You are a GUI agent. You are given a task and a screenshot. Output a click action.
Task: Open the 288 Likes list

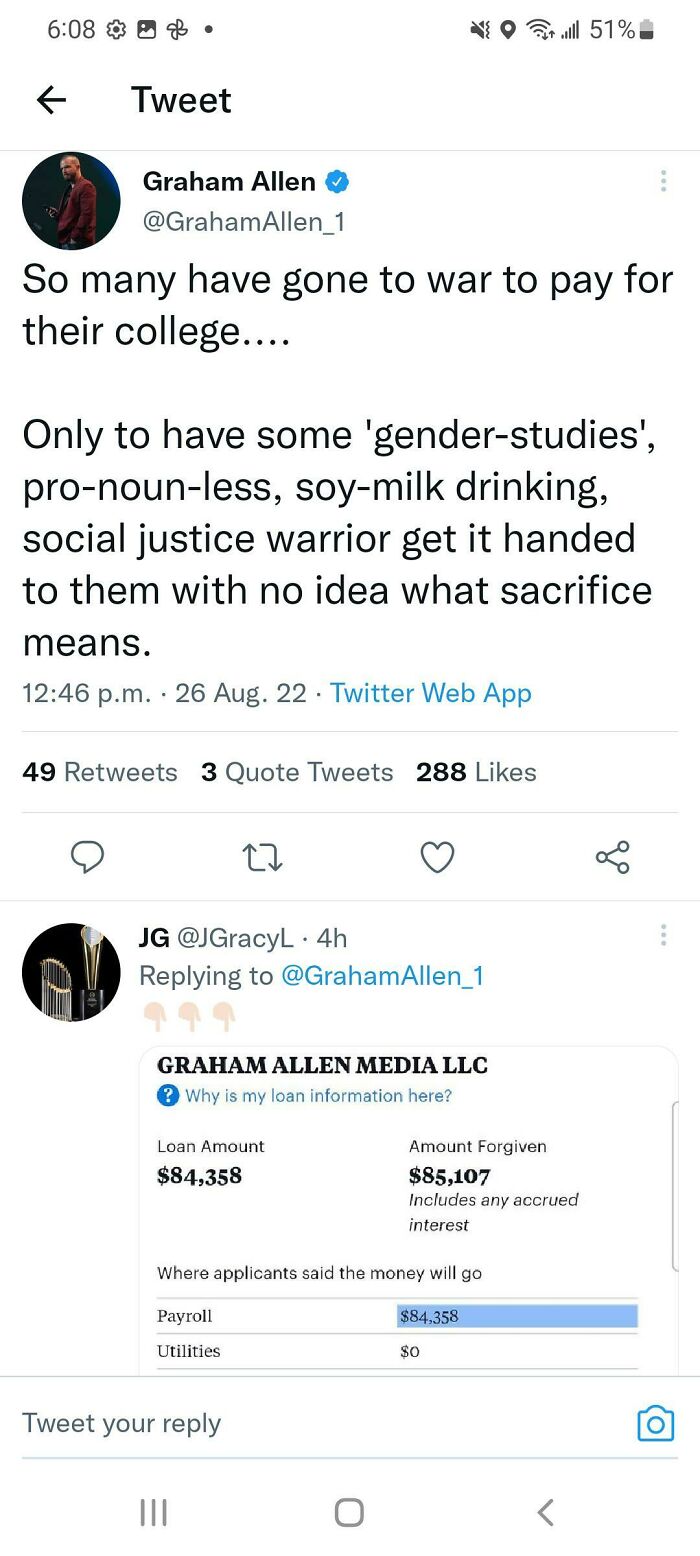click(x=477, y=772)
